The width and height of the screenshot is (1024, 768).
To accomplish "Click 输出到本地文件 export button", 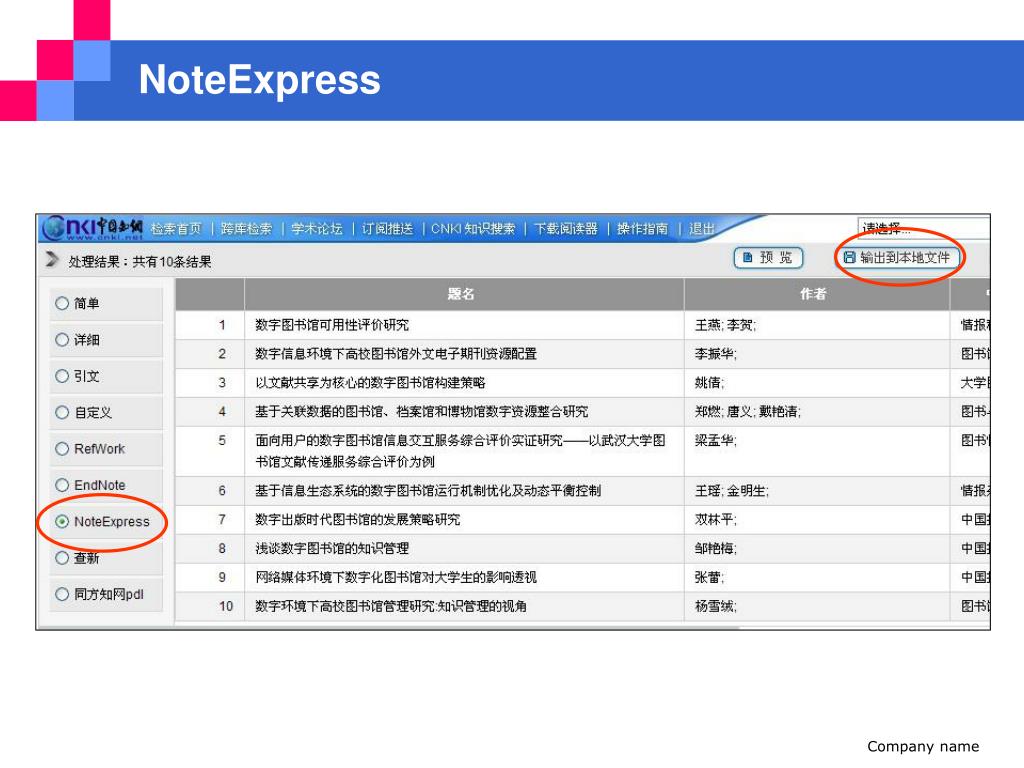I will point(897,257).
